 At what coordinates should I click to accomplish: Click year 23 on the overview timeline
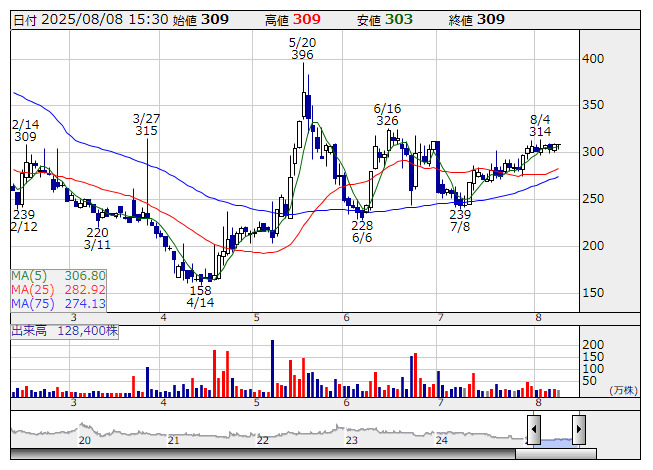point(351,440)
